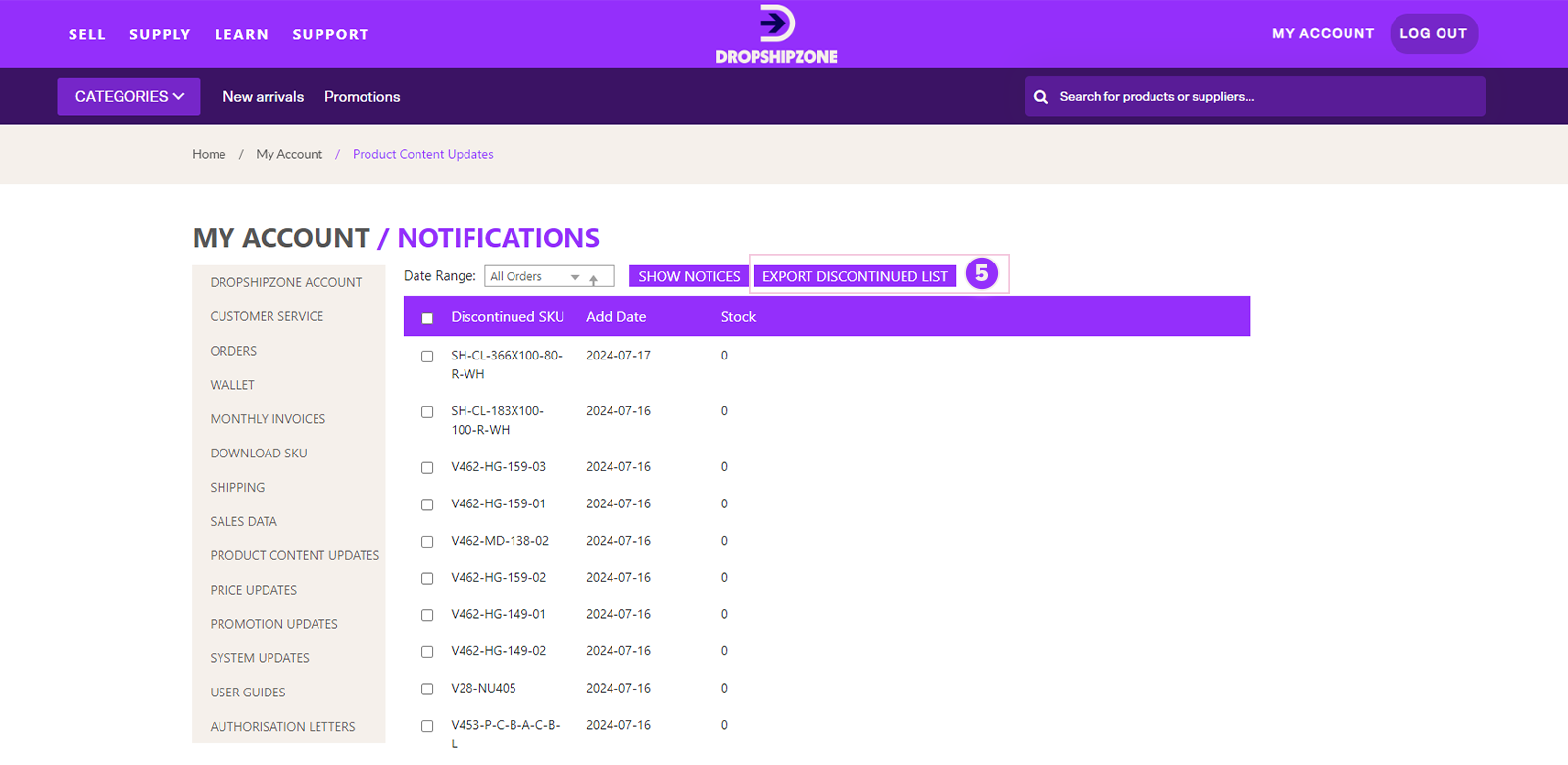Image resolution: width=1568 pixels, height=765 pixels.
Task: Click SKU text V462-HG-159-03
Action: (x=498, y=467)
